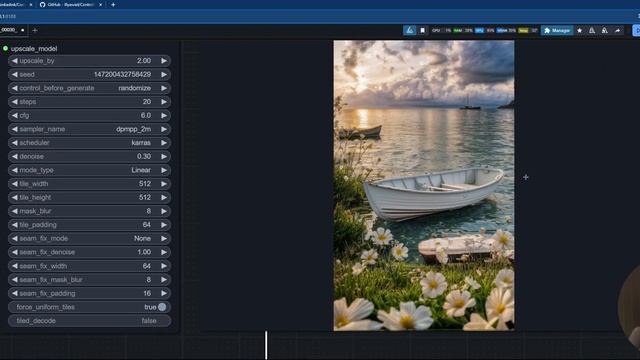Screen dimensions: 640x360
Task: Click the right arrow on the seed row
Action: tap(164, 74)
